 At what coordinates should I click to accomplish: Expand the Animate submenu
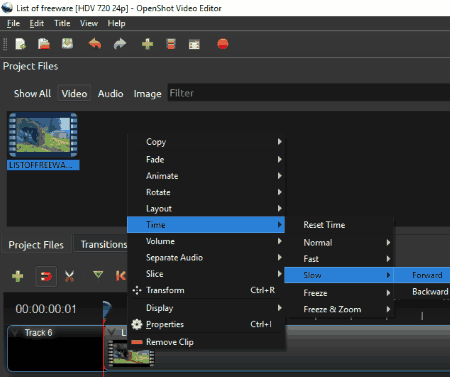coord(206,176)
